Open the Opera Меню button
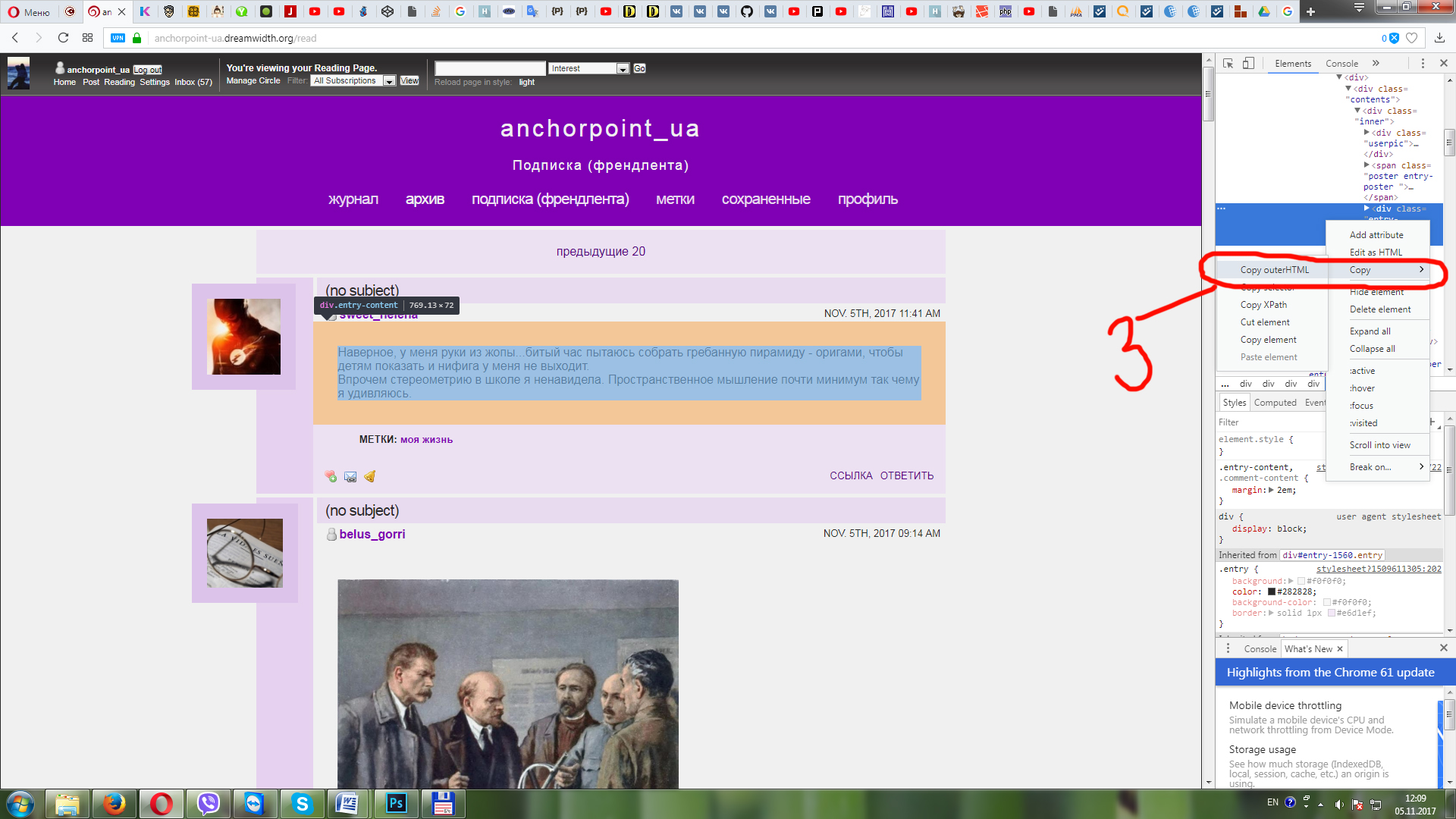The image size is (1456, 819). click(29, 11)
